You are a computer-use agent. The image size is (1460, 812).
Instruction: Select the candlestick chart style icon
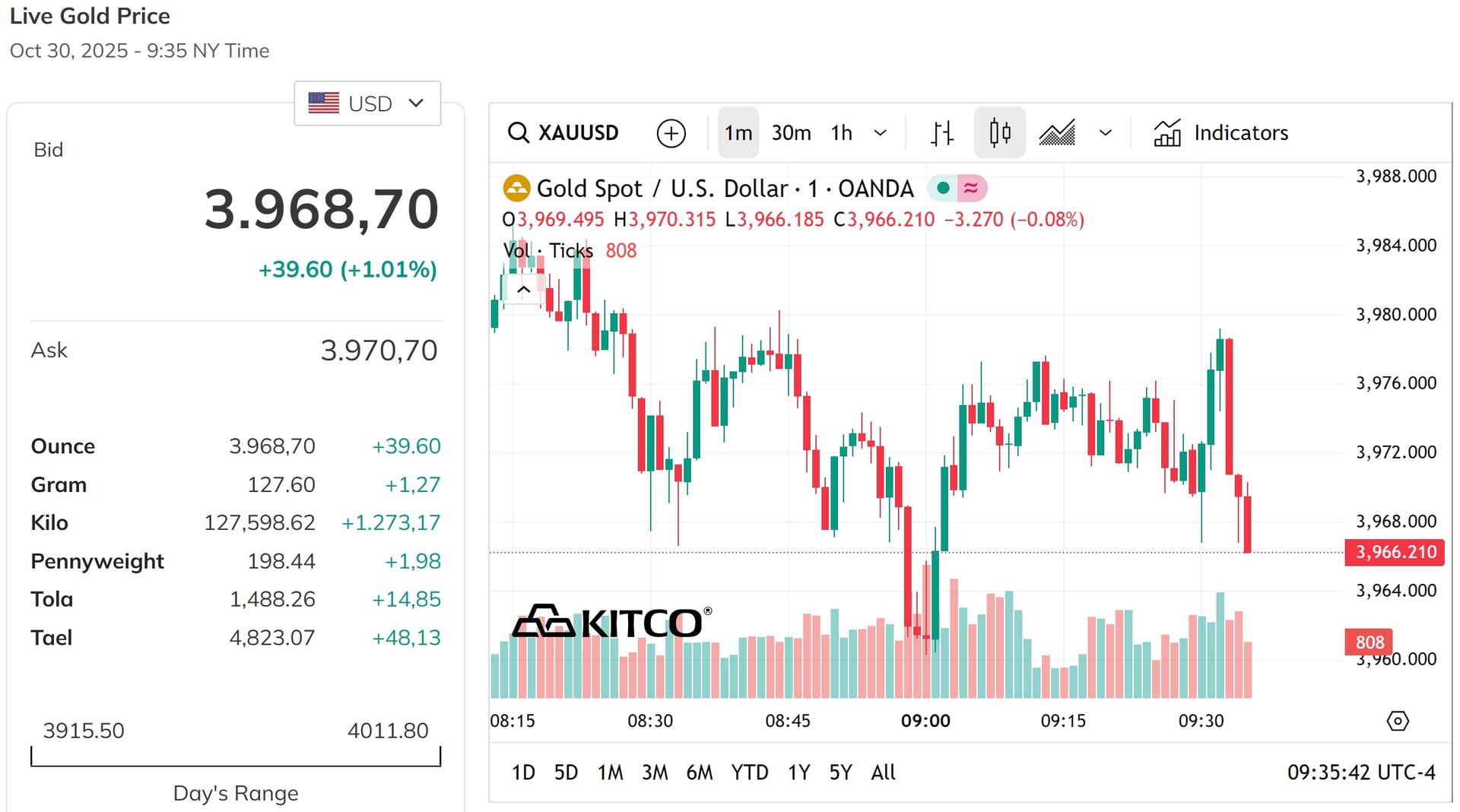click(x=999, y=133)
